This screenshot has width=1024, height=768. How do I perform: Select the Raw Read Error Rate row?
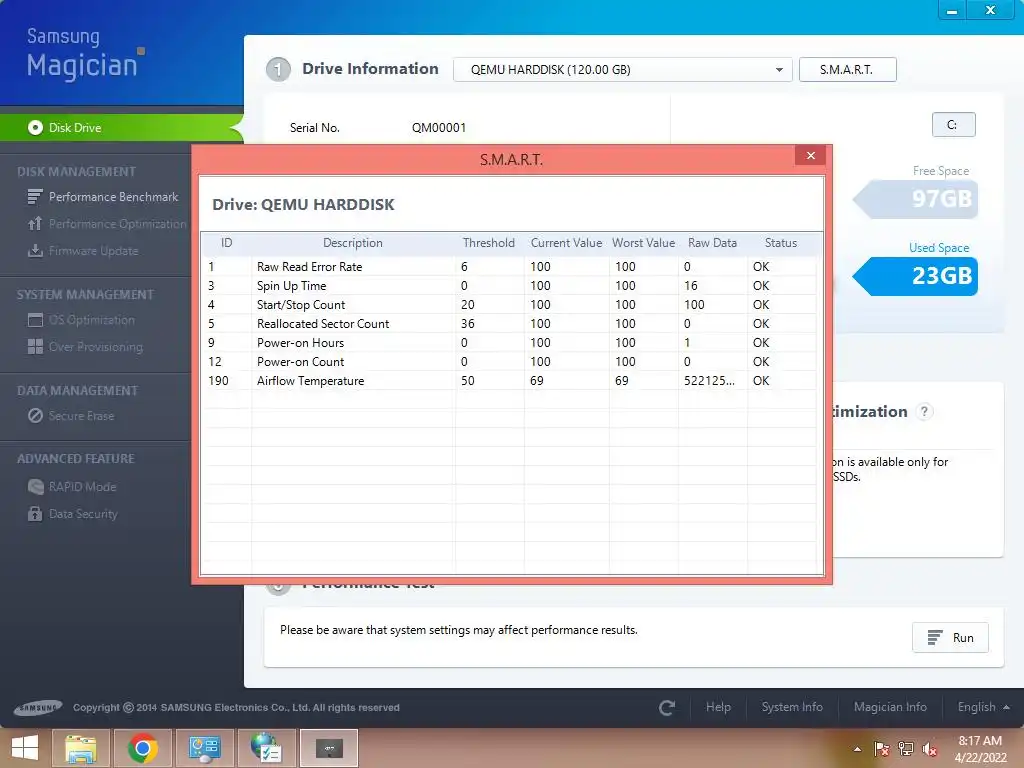(x=509, y=266)
